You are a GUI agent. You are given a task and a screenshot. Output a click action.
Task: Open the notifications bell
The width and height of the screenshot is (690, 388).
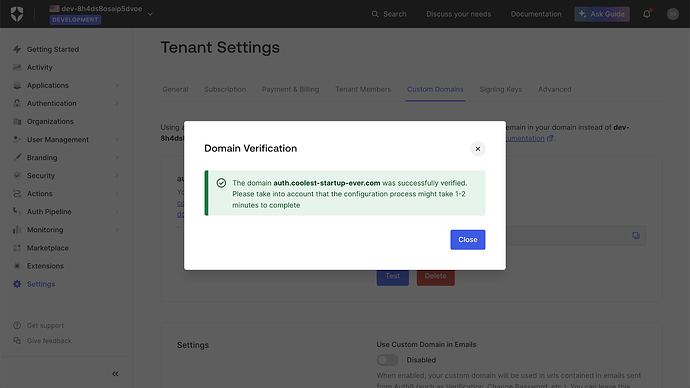tap(646, 14)
